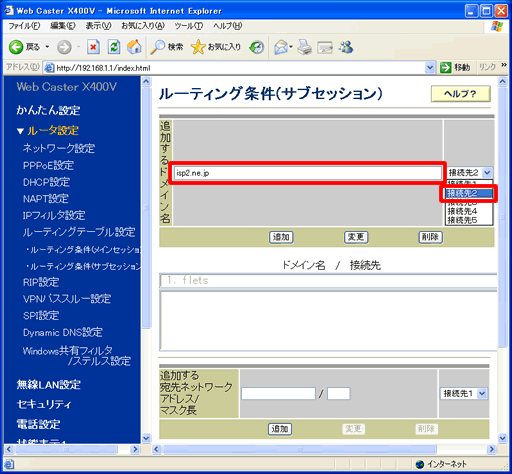
Task: Select 接続先2 in the open list
Action: coord(469,193)
